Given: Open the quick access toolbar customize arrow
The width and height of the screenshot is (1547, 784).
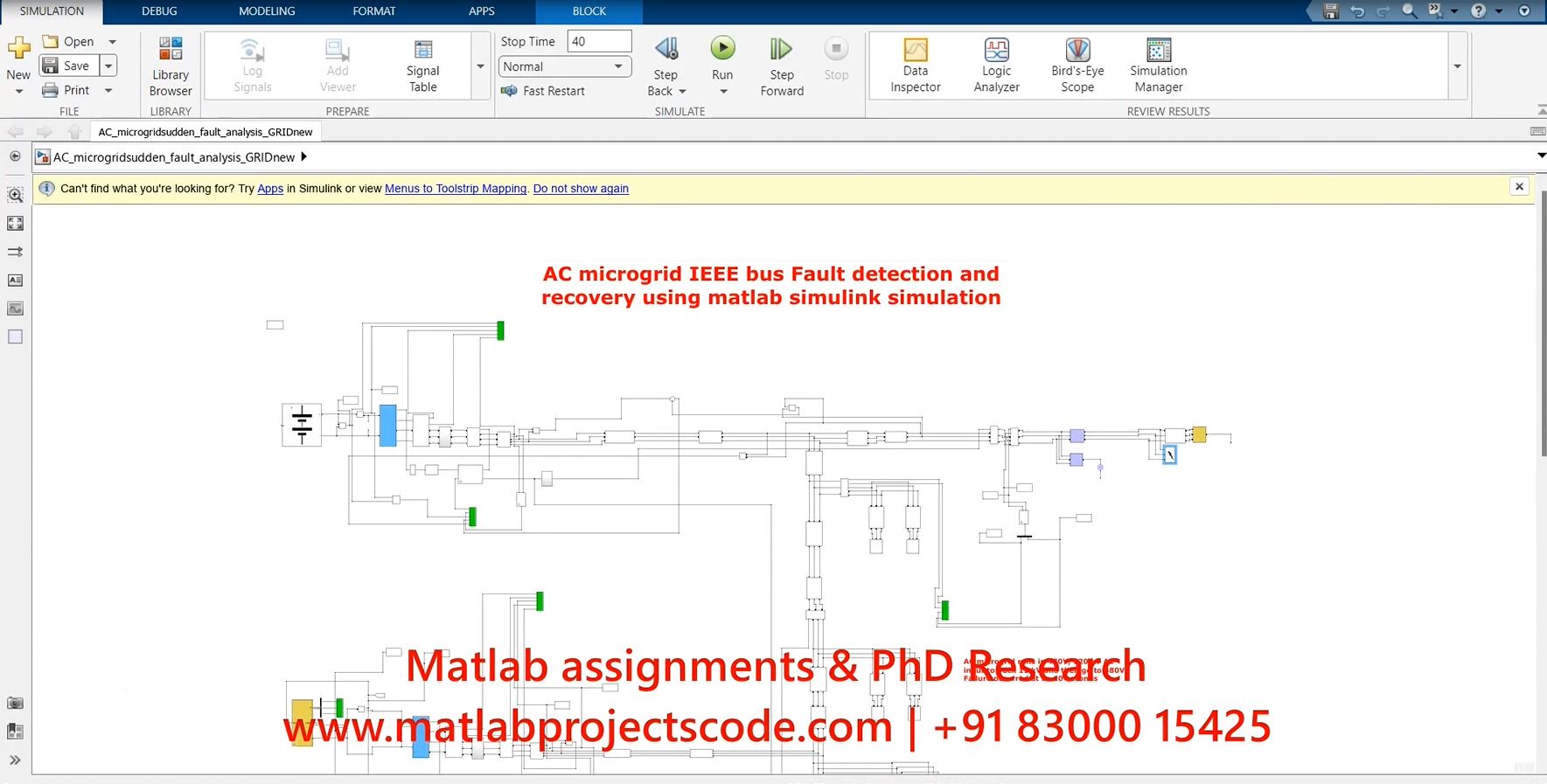Looking at the screenshot, I should click(1524, 11).
